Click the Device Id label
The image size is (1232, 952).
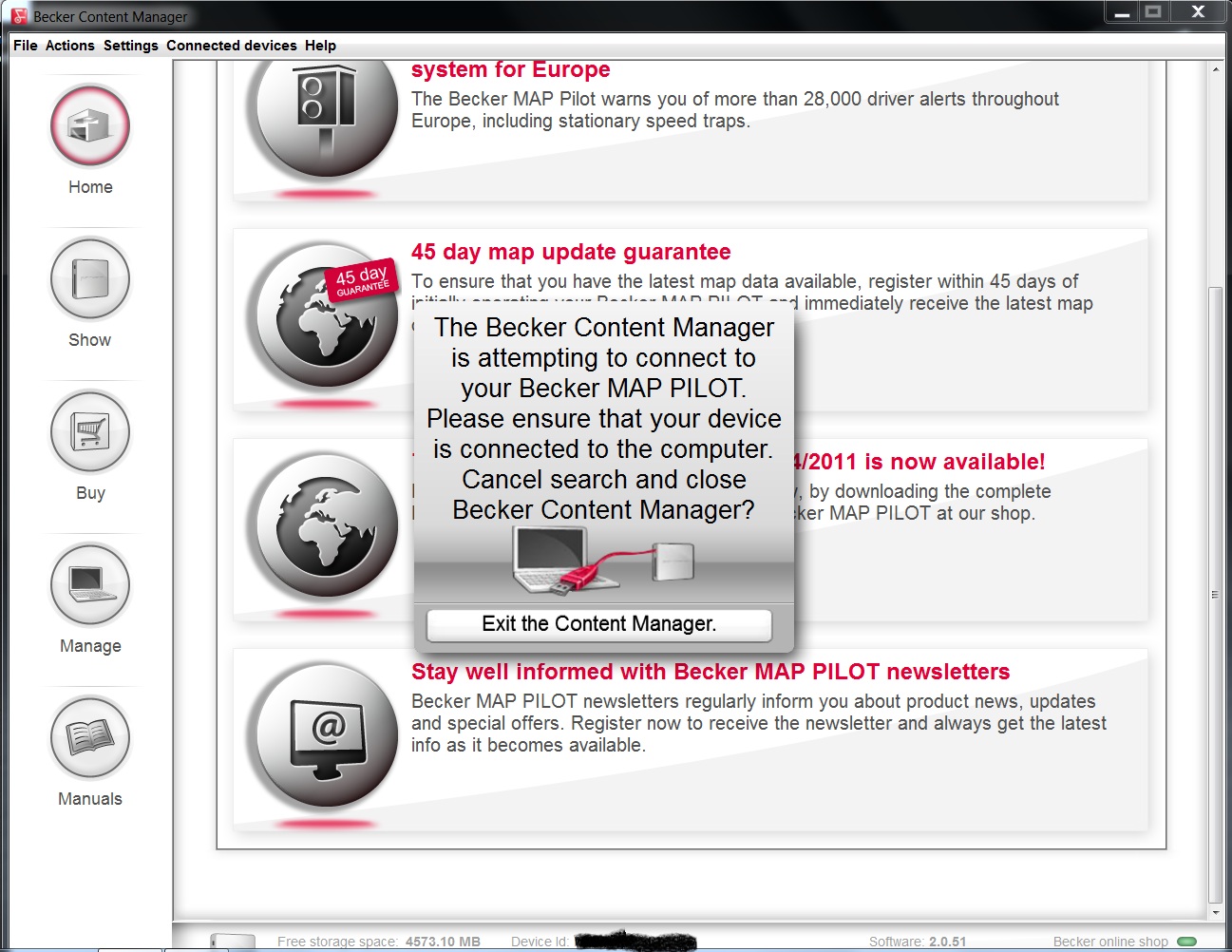click(540, 942)
